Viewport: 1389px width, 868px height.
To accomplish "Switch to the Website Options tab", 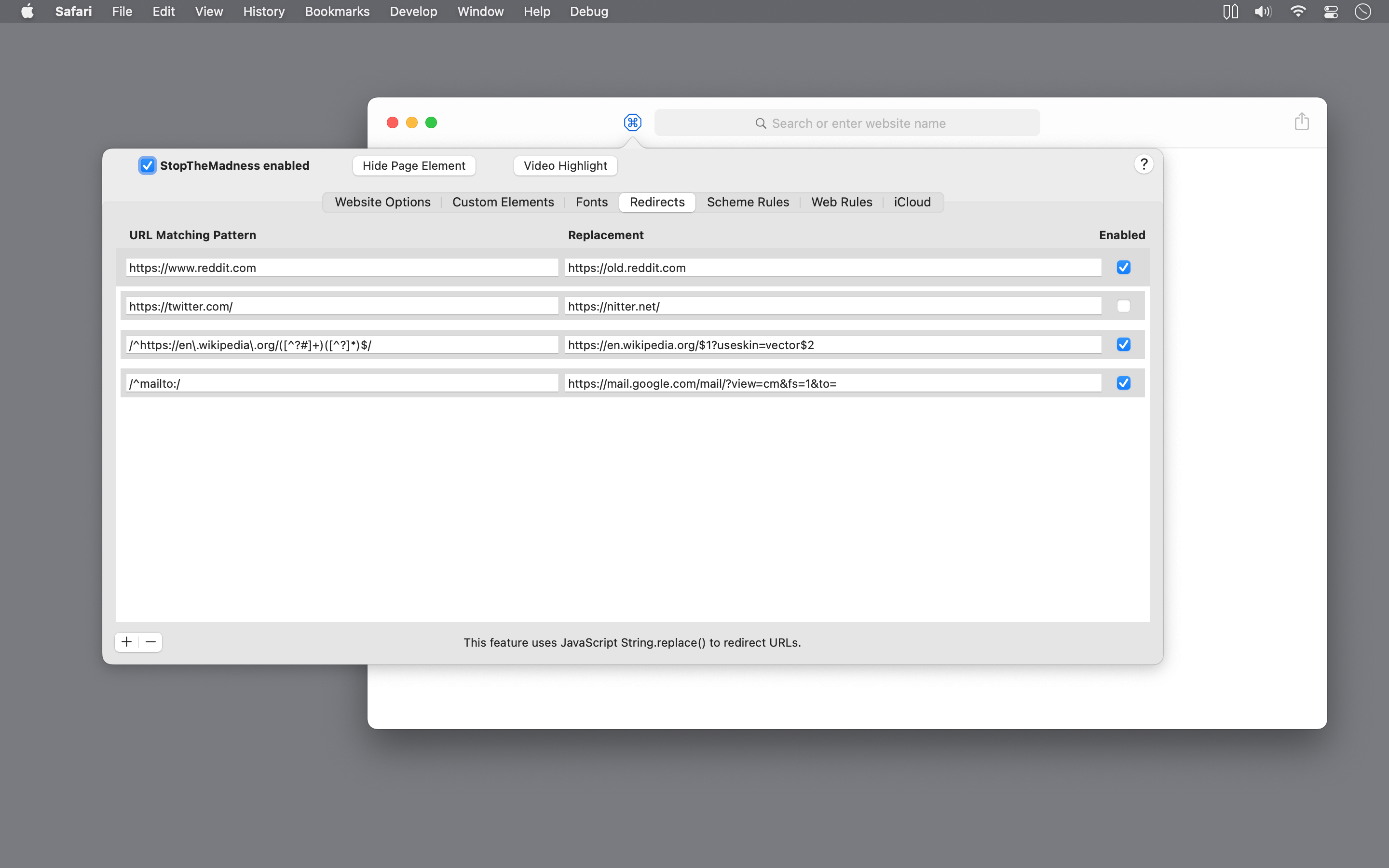I will point(382,202).
